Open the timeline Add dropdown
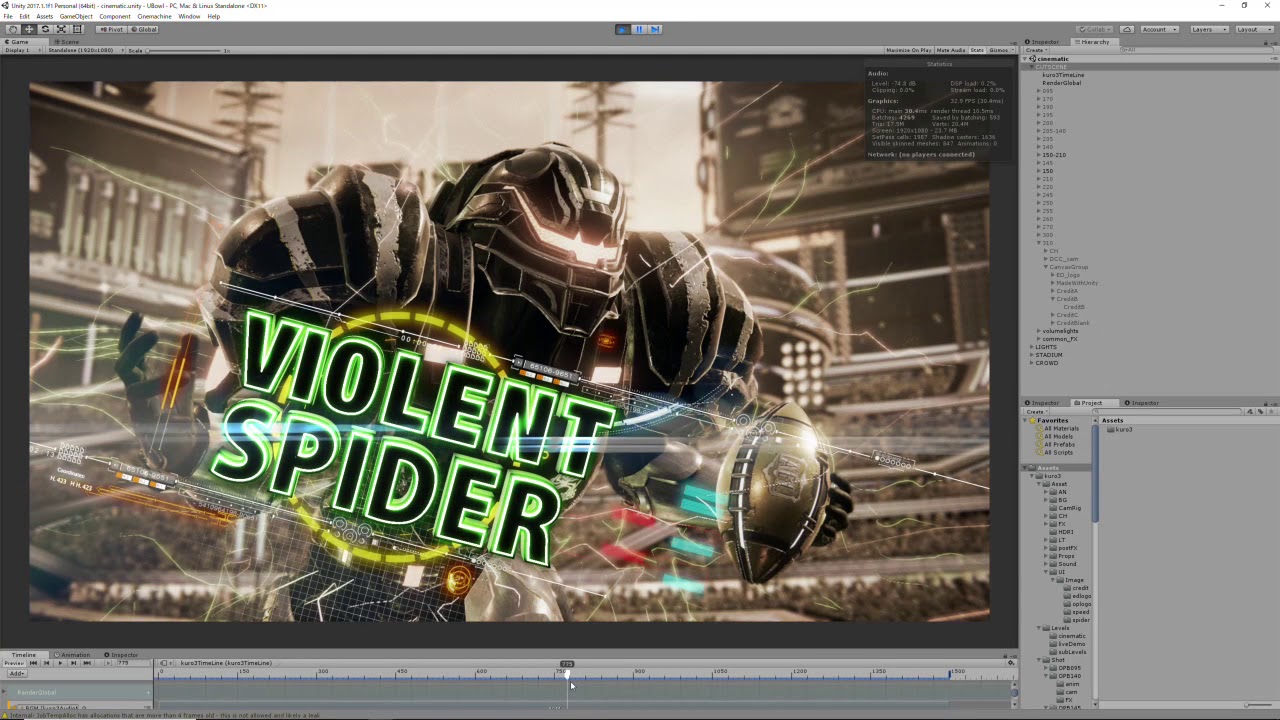 click(x=17, y=673)
